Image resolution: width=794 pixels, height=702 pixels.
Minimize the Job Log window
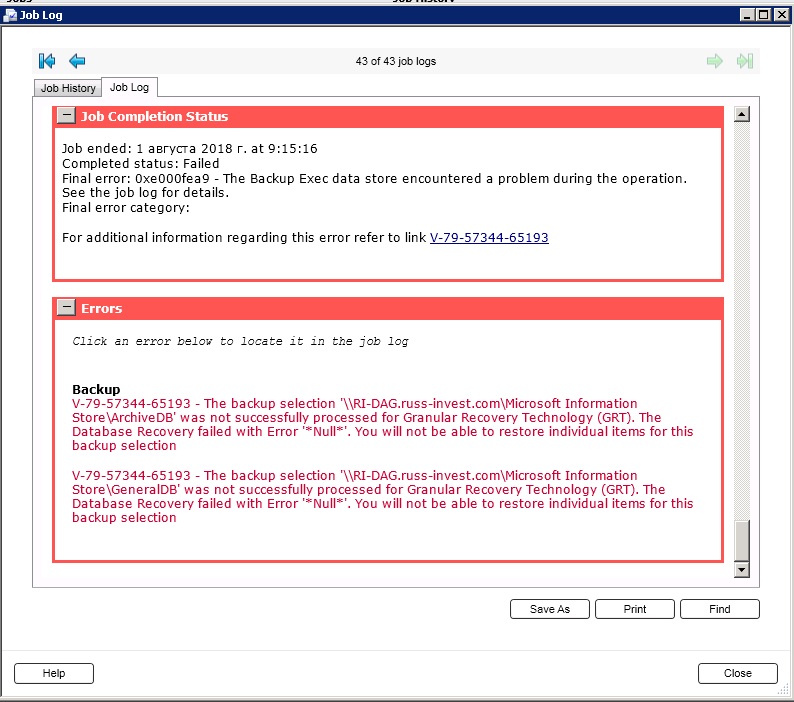pos(747,15)
